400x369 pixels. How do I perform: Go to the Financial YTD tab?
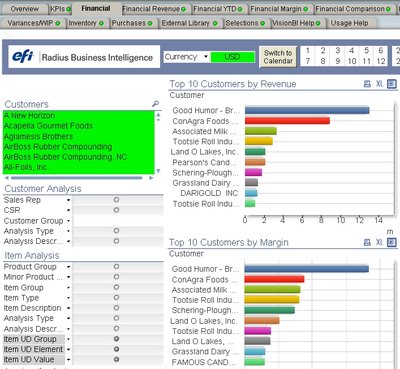[218, 9]
